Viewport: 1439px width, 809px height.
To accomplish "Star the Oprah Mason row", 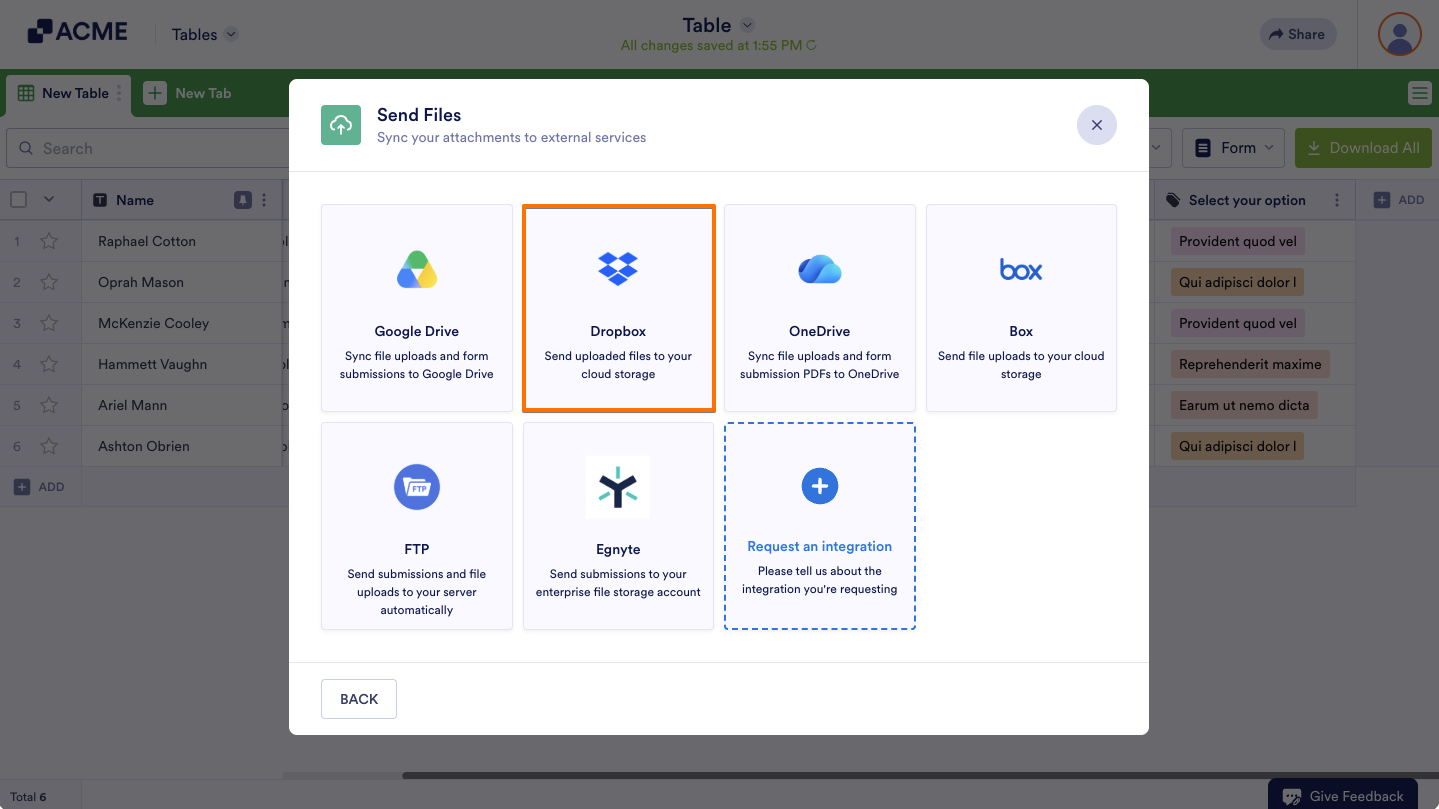I will [49, 282].
